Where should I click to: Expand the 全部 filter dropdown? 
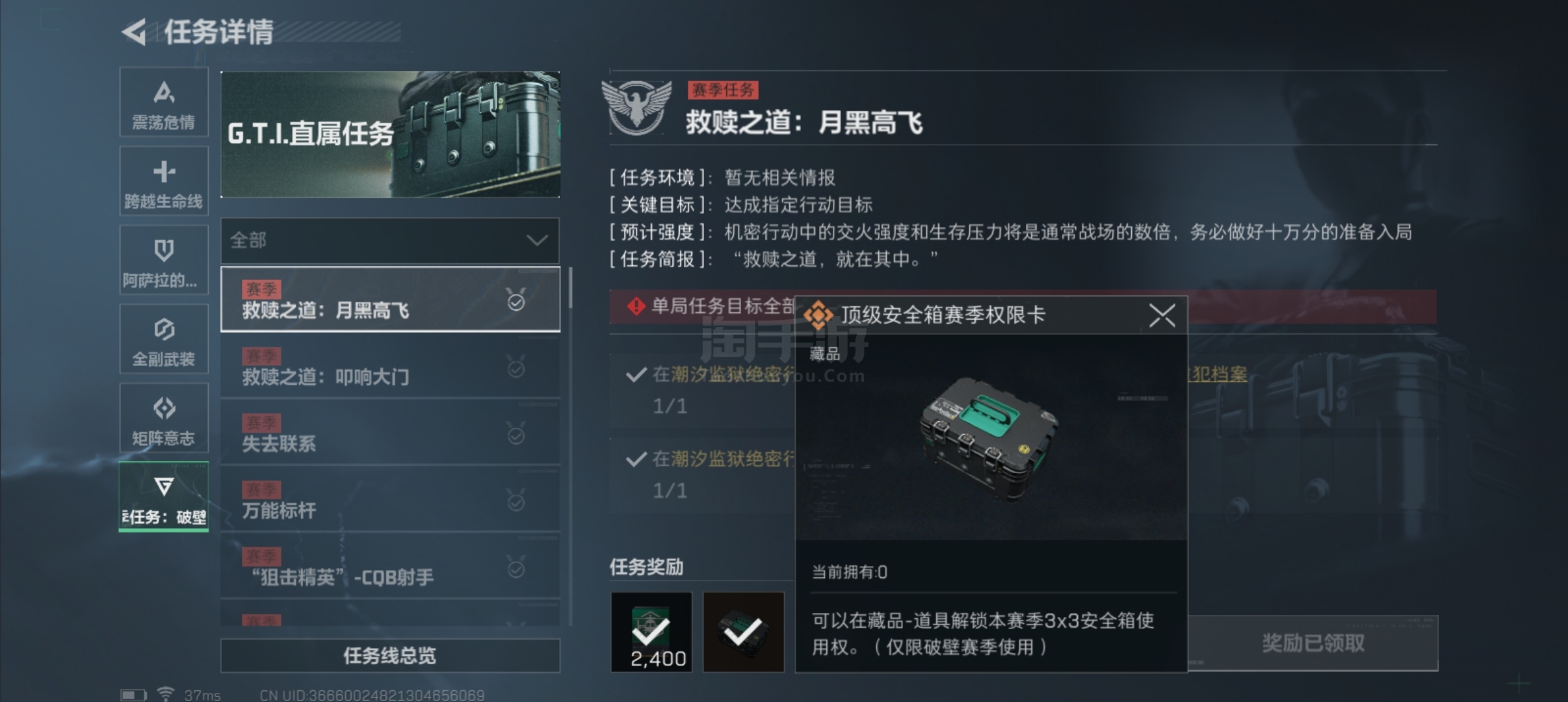390,240
